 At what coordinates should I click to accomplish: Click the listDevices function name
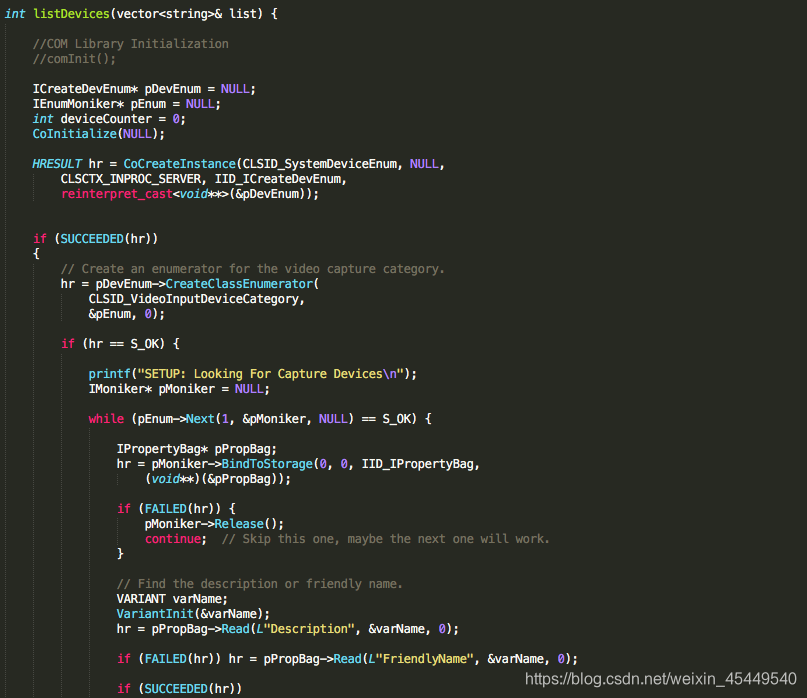click(x=71, y=14)
